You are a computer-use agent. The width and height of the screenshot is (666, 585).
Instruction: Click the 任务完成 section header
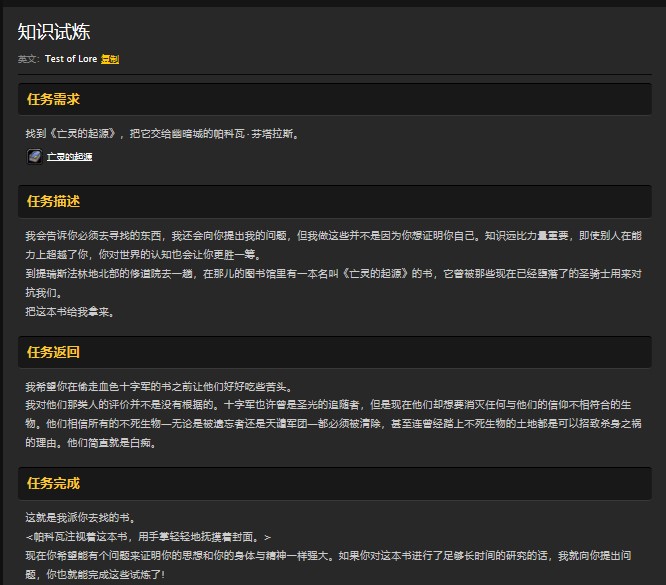54,485
